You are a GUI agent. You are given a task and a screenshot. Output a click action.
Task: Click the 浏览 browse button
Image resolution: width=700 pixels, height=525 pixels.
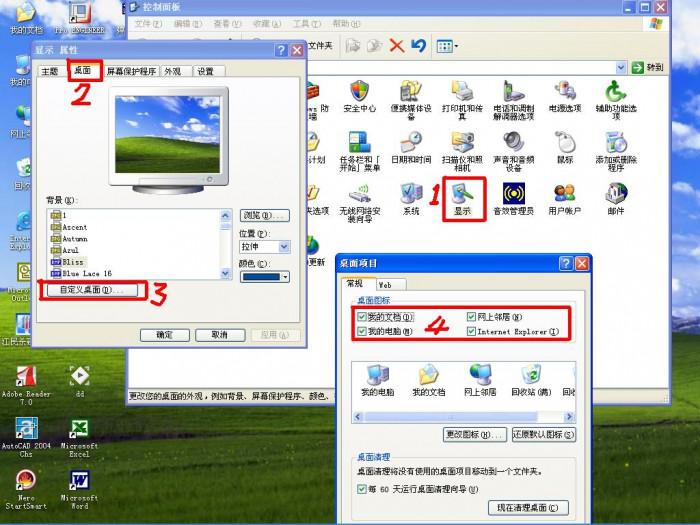[265, 215]
